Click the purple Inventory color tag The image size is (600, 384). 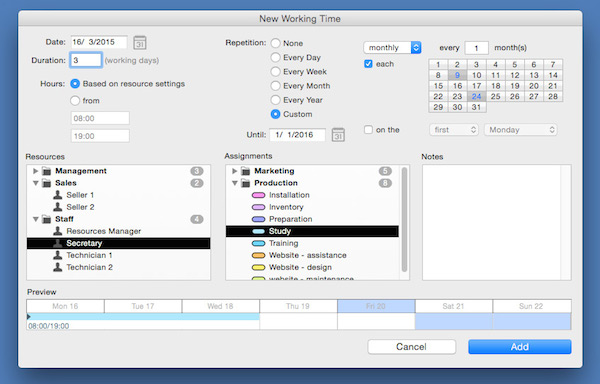pos(258,207)
